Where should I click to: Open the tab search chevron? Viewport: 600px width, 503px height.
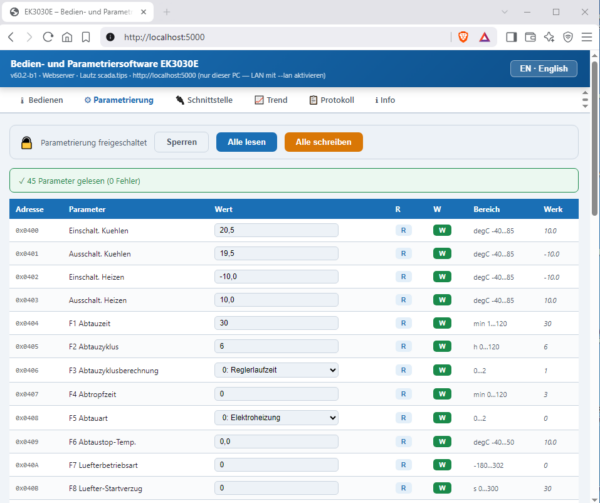(505, 12)
